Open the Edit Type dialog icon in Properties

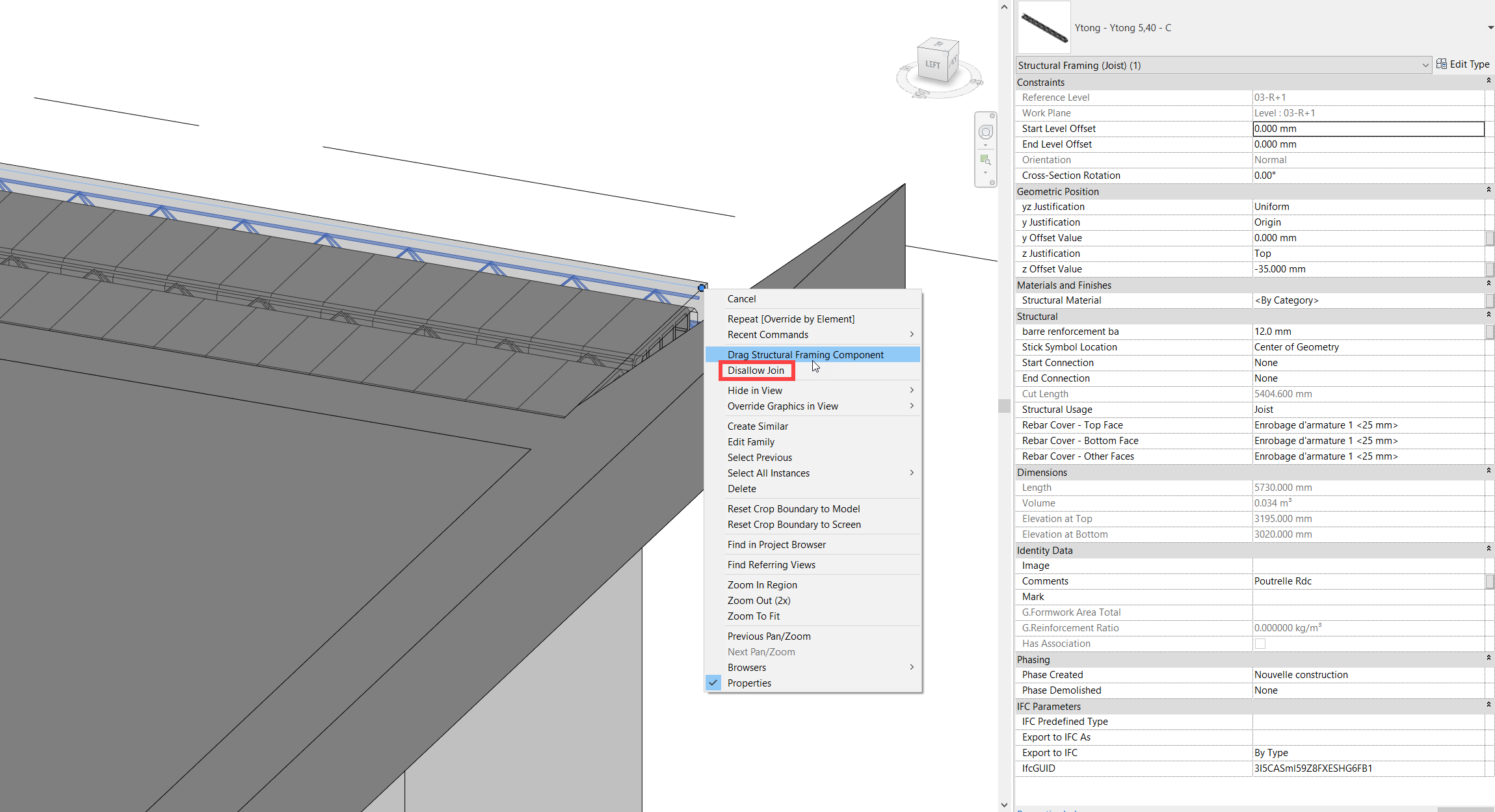coord(1442,64)
